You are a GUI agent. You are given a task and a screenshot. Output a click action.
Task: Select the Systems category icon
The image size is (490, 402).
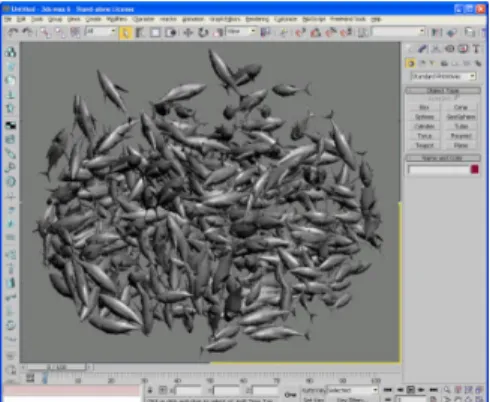(478, 63)
